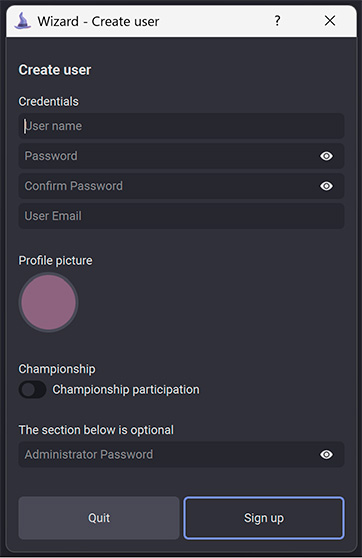Click the Profile picture label
Screen dimensions: 362x558
point(56,260)
